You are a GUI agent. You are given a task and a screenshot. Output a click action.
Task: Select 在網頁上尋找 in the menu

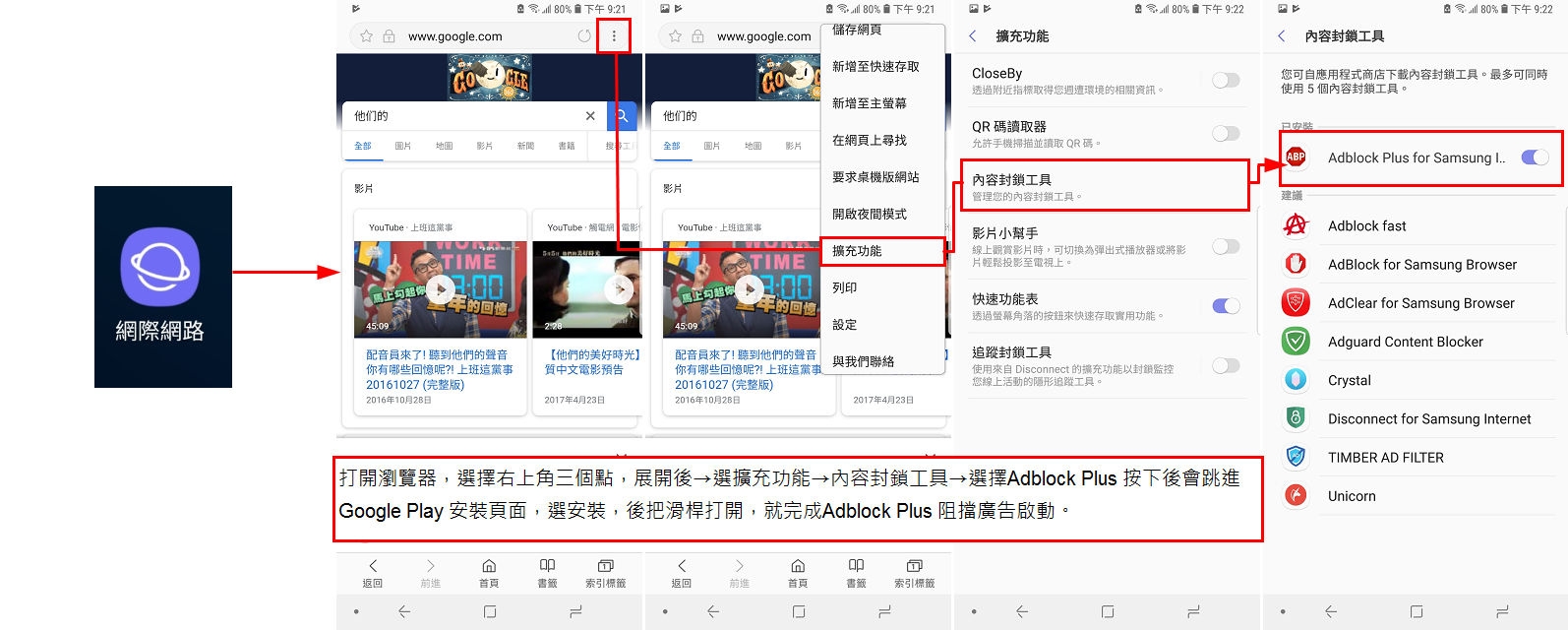pyautogui.click(x=883, y=141)
